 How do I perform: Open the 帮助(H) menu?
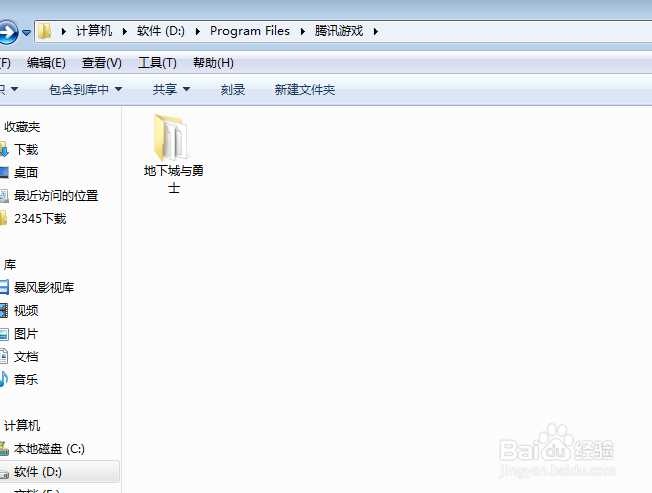click(213, 63)
